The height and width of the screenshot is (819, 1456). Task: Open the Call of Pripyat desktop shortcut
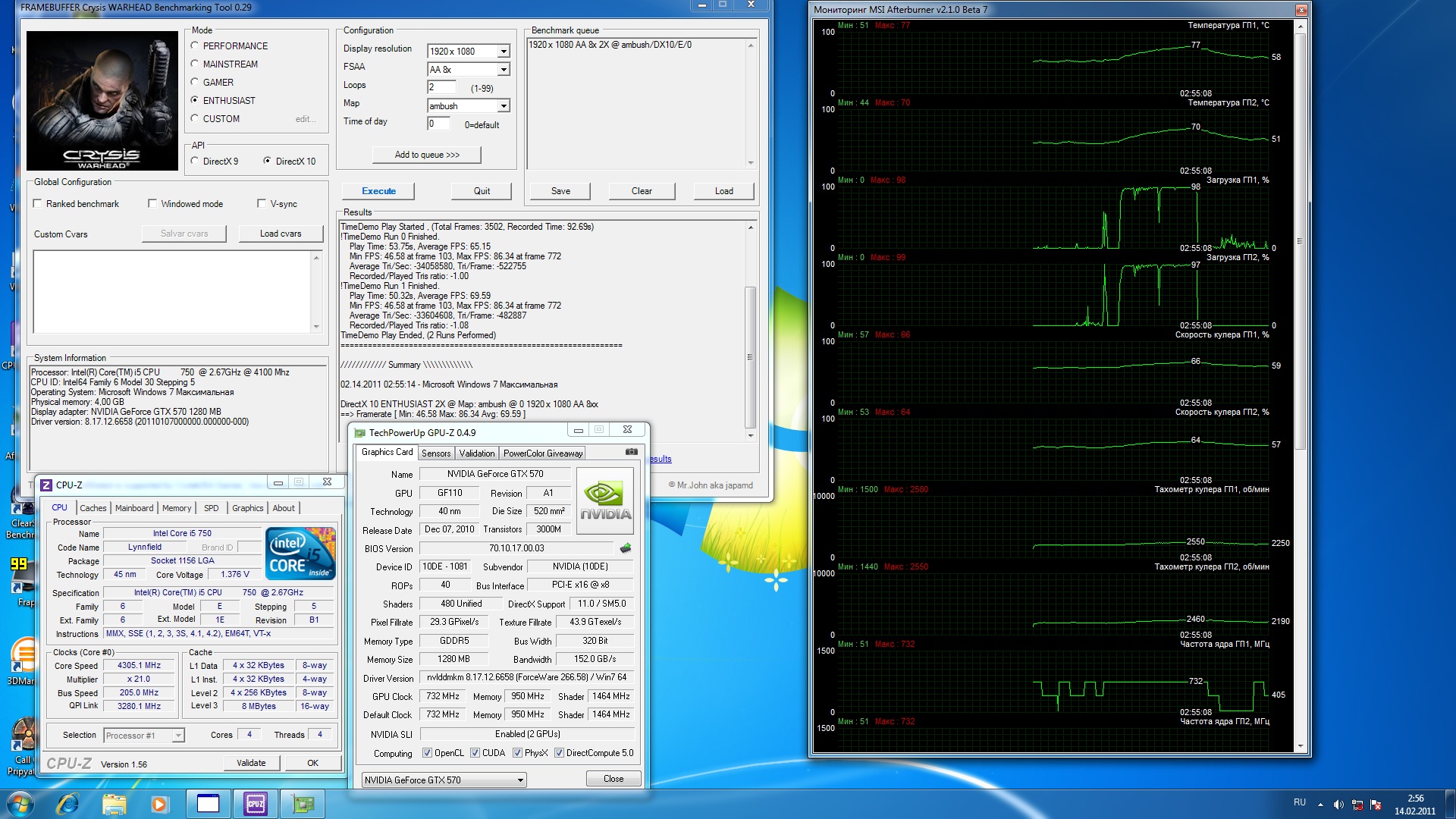coord(23,747)
